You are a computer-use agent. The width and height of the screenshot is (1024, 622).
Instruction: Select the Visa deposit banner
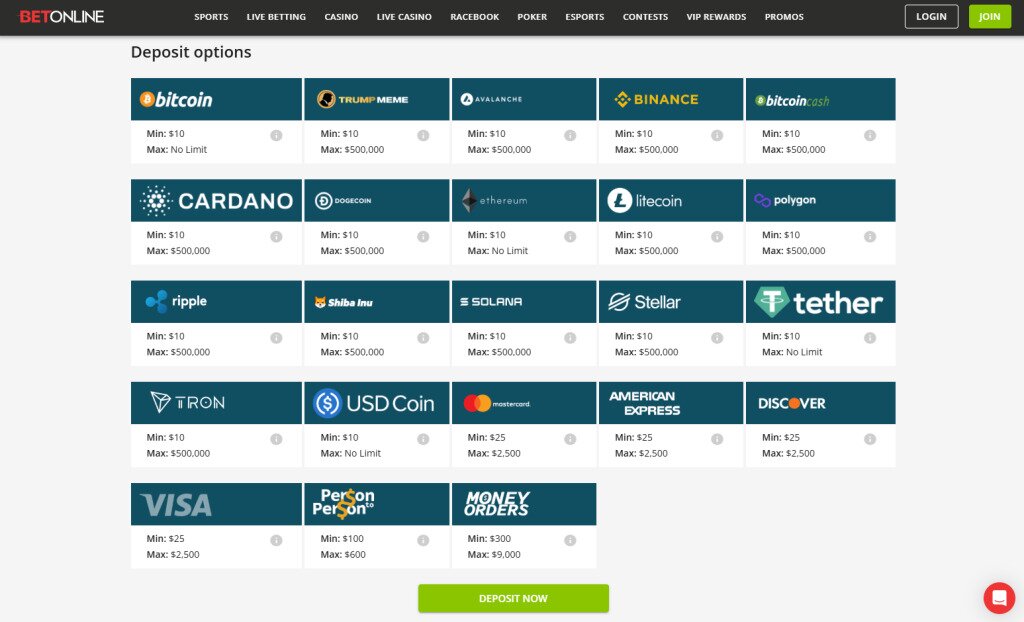pos(216,504)
